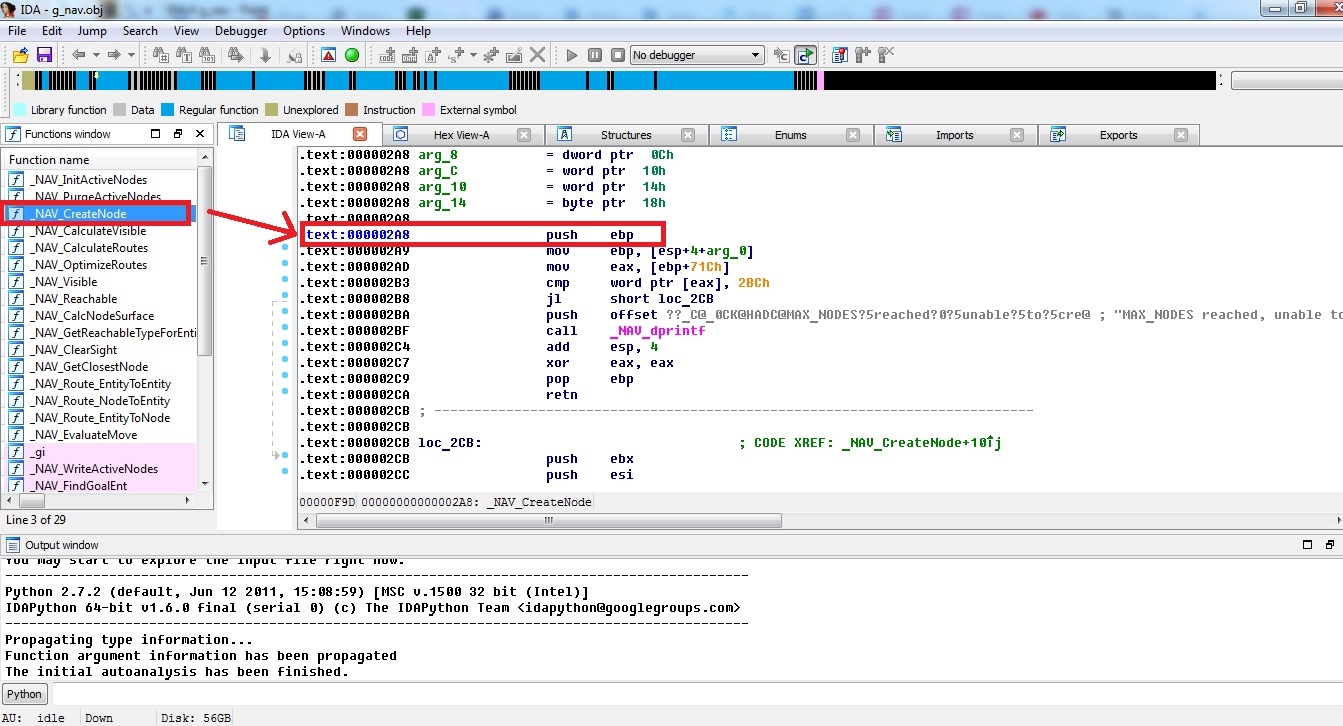Open the Options menu
Viewport: 1343px width, 726px height.
coord(304,31)
